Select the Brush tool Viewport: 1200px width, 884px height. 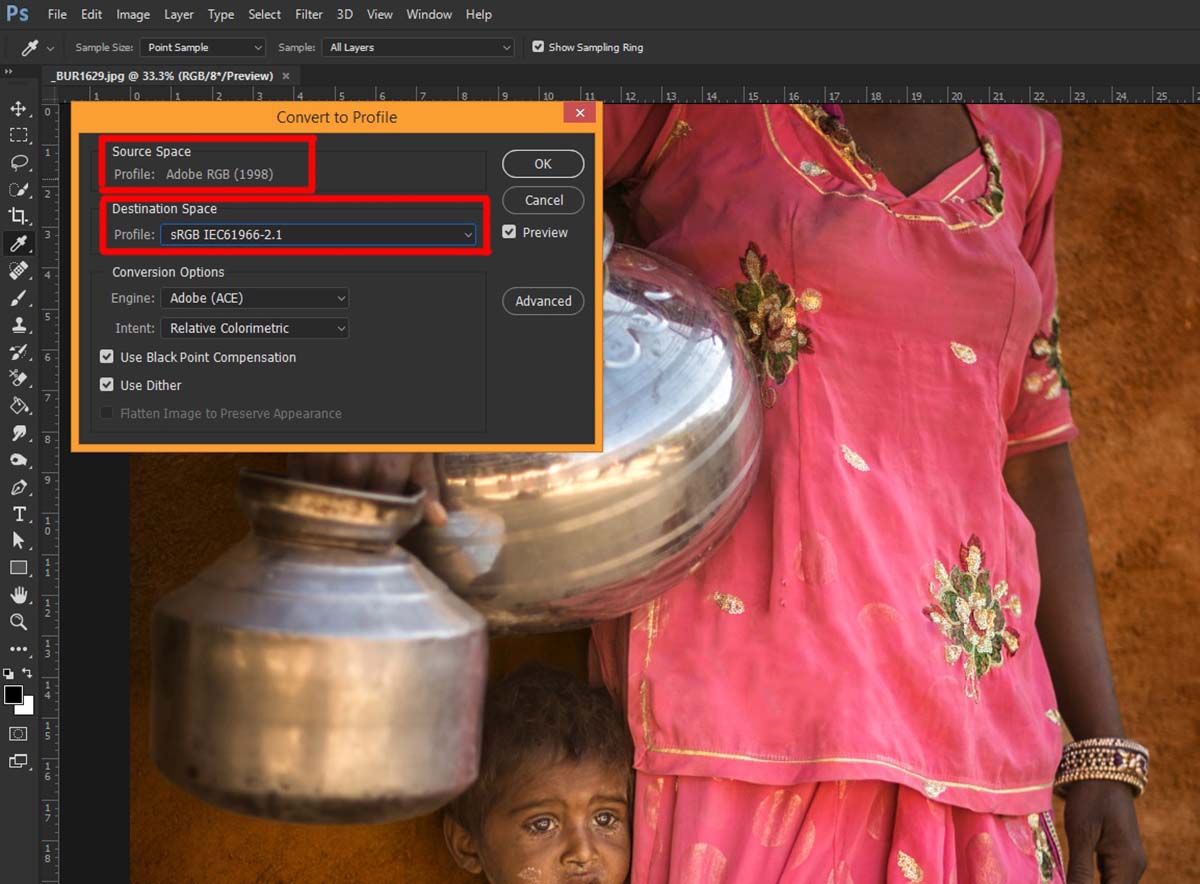(18, 298)
